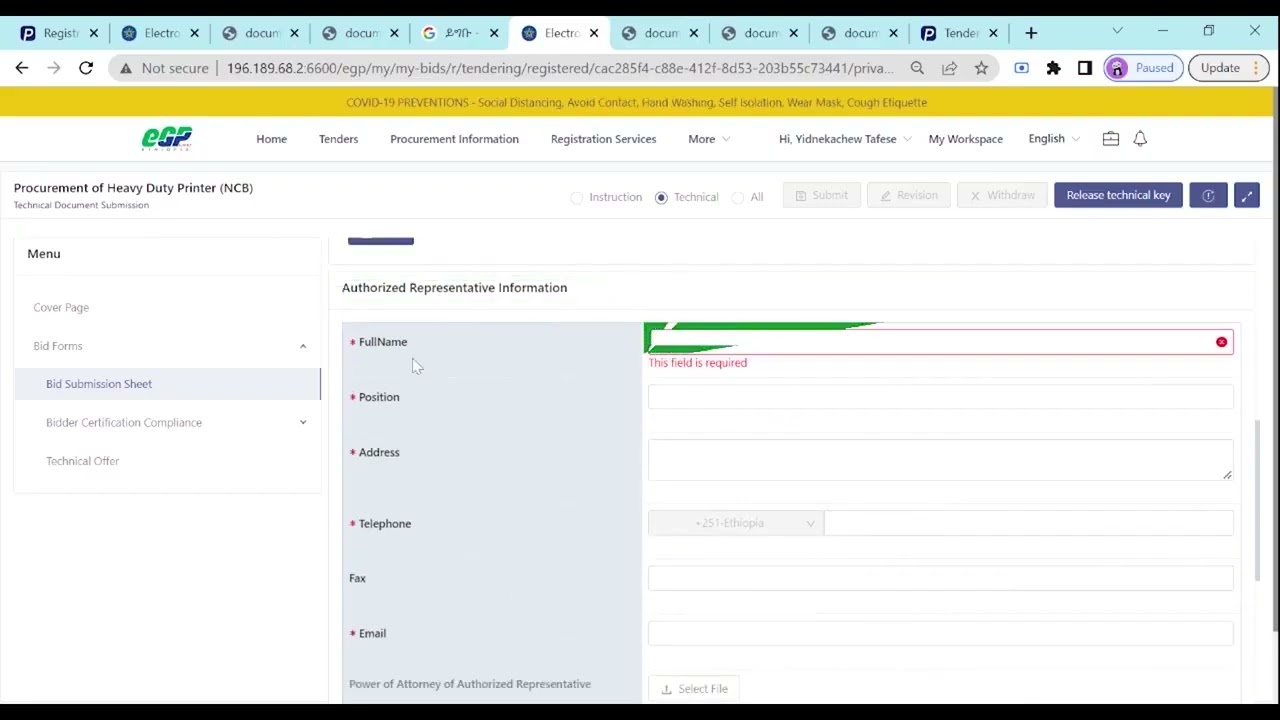Click the timer icon button beside Release technical key
Screen dimensions: 1280x720
point(1208,195)
